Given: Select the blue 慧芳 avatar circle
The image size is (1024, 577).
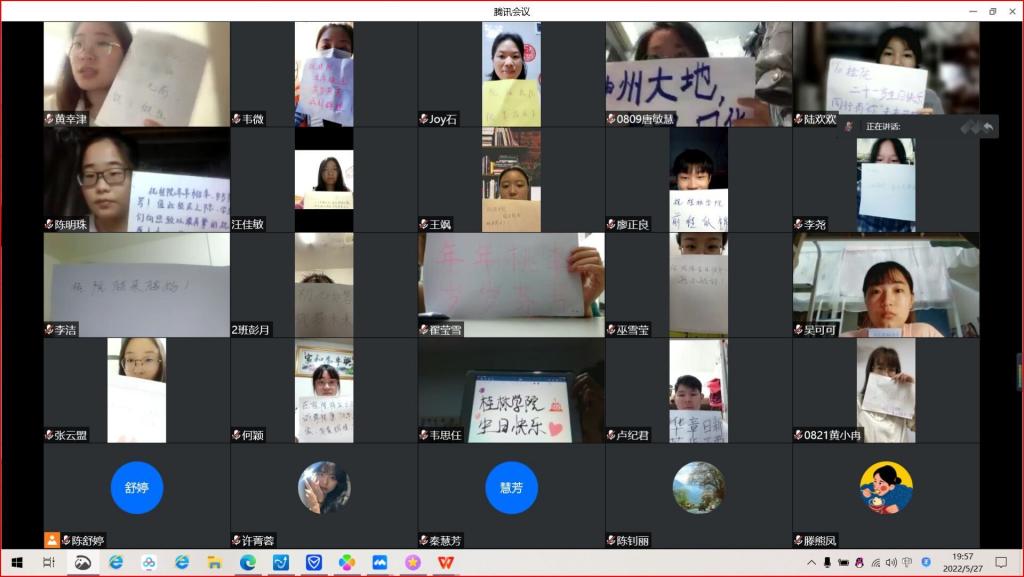Looking at the screenshot, I should 511,488.
